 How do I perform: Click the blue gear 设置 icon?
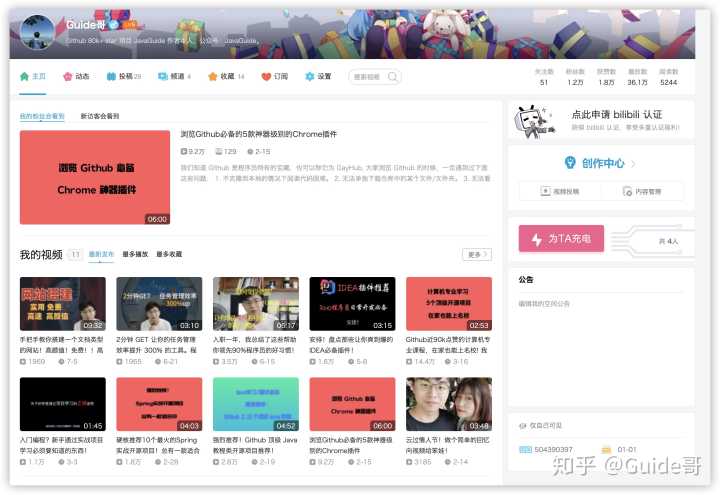point(309,76)
